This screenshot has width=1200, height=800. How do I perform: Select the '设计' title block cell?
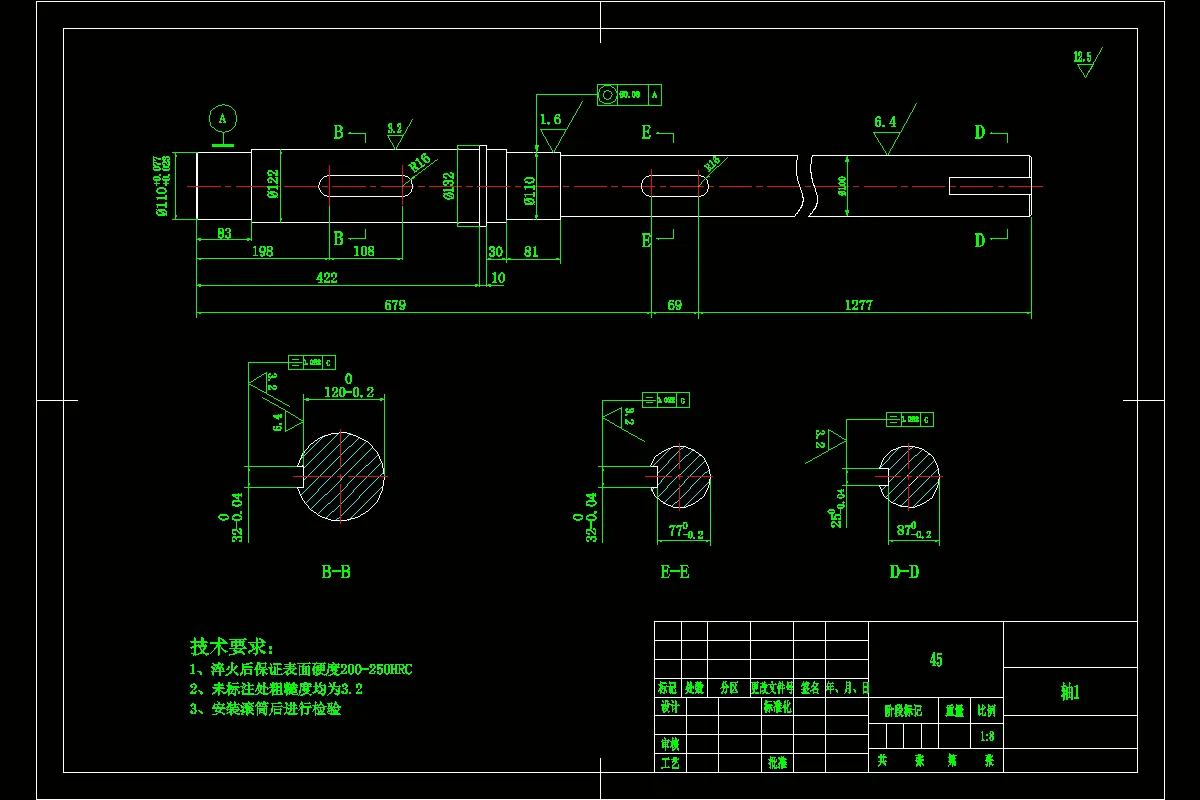[x=670, y=706]
